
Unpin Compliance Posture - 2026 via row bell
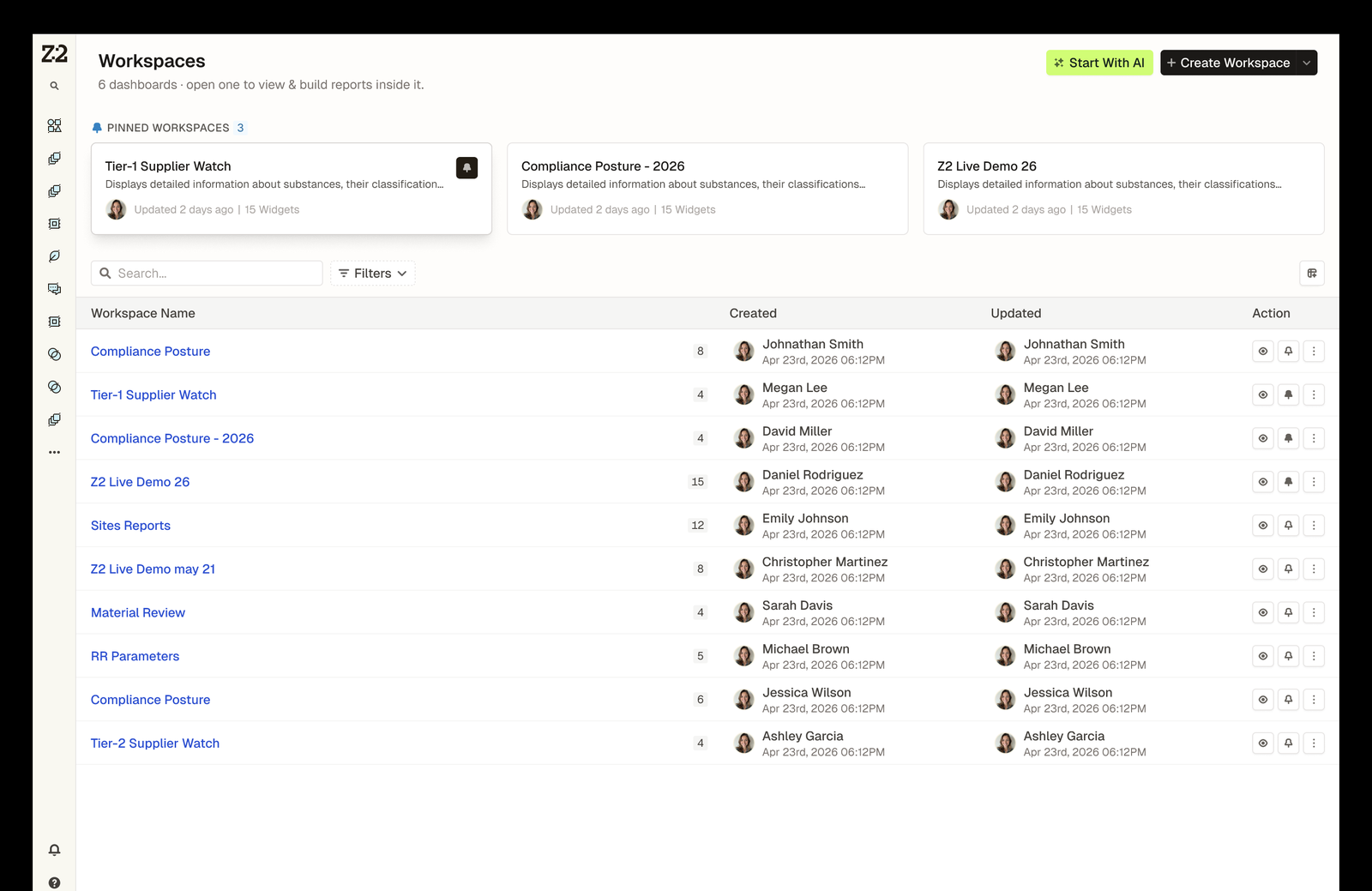pos(1288,438)
